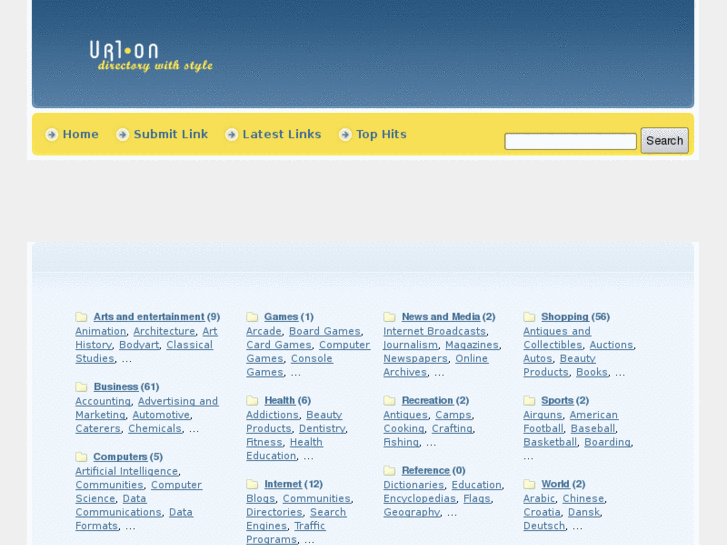This screenshot has width=727, height=545.
Task: Open the Addictions subcategory
Action: [x=272, y=415]
